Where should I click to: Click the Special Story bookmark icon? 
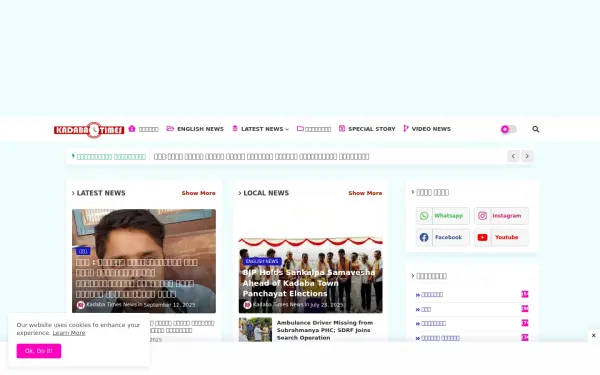tap(342, 129)
